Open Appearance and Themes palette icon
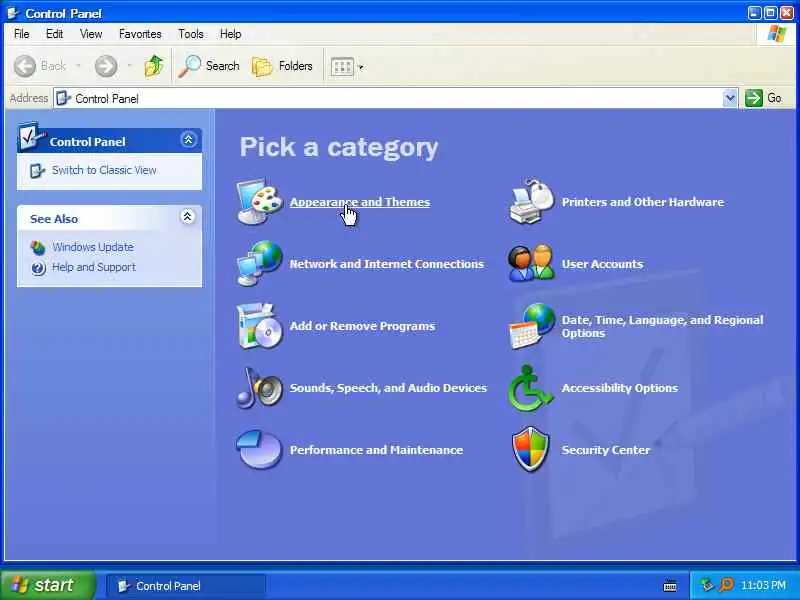800x600 pixels. (259, 202)
